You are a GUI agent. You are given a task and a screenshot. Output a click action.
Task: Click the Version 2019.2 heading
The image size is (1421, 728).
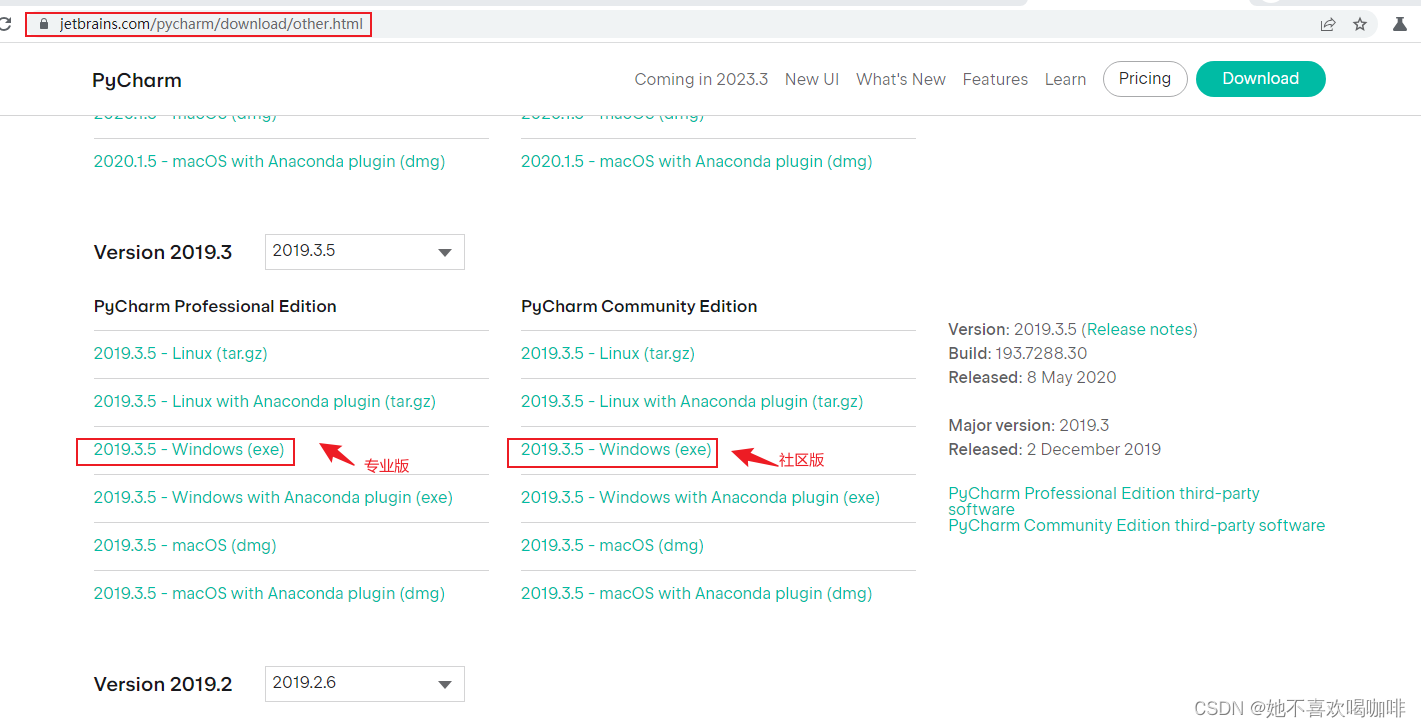click(163, 684)
